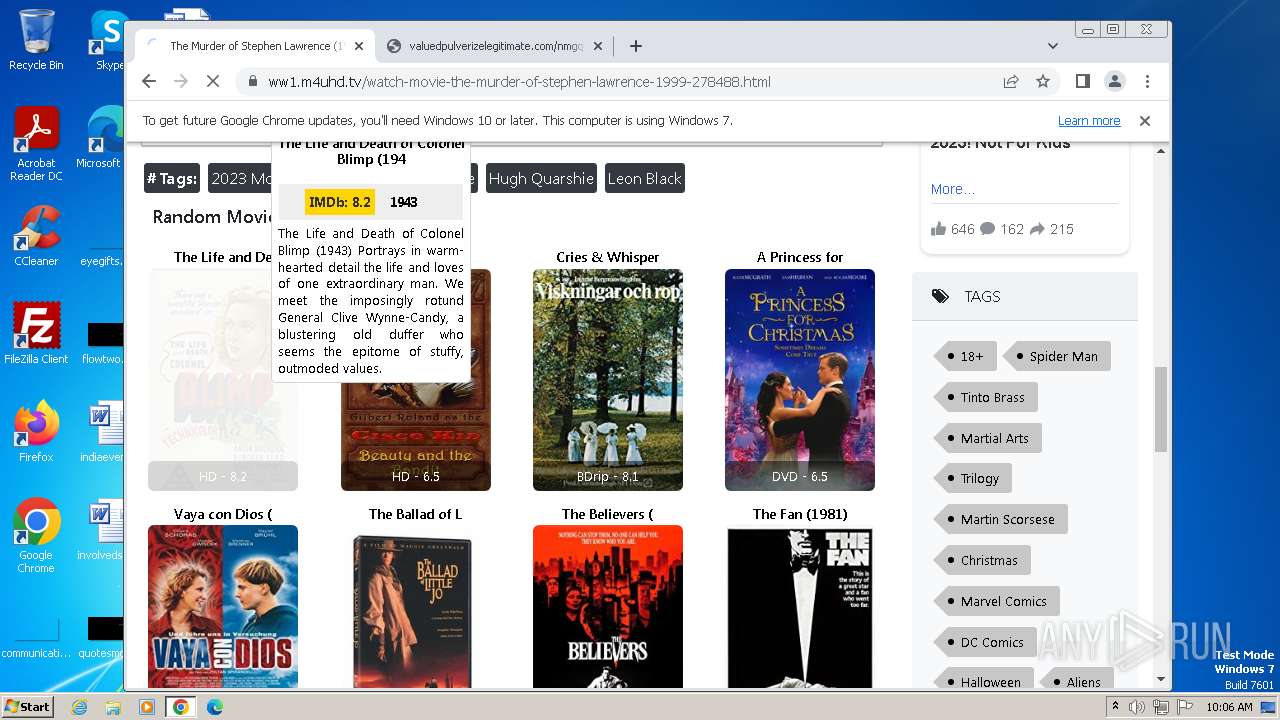Click the IMDb: 8.2 rating badge
The height and width of the screenshot is (720, 1280).
339,202
